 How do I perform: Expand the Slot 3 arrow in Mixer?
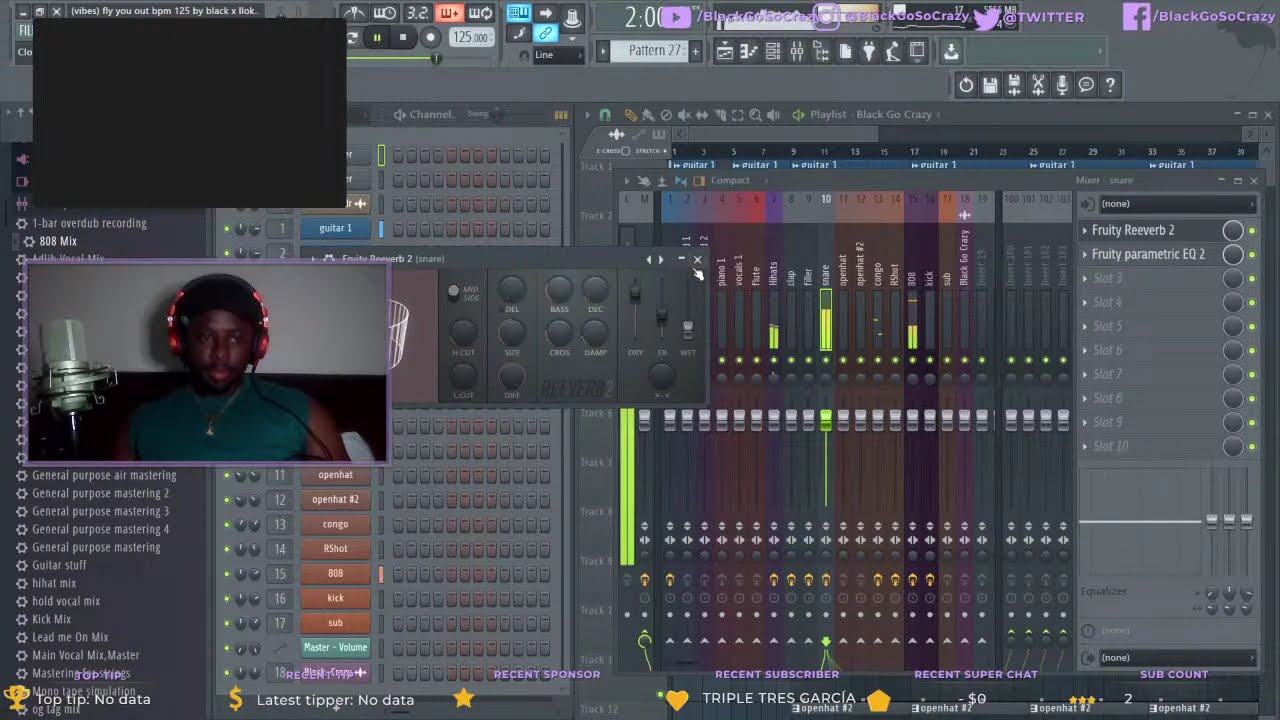pyautogui.click(x=1085, y=278)
